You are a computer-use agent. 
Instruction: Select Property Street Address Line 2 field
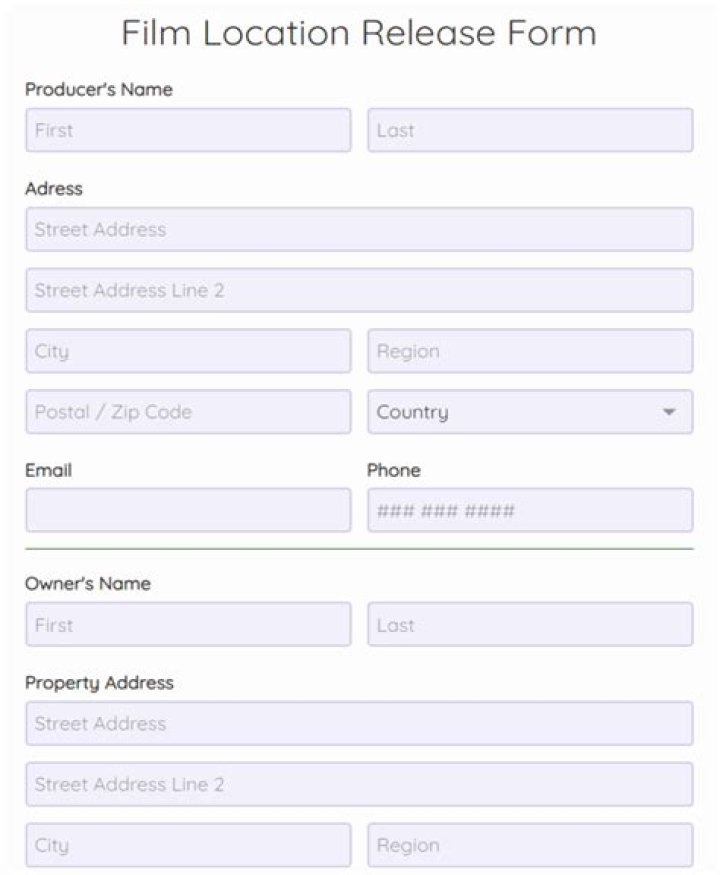point(359,784)
